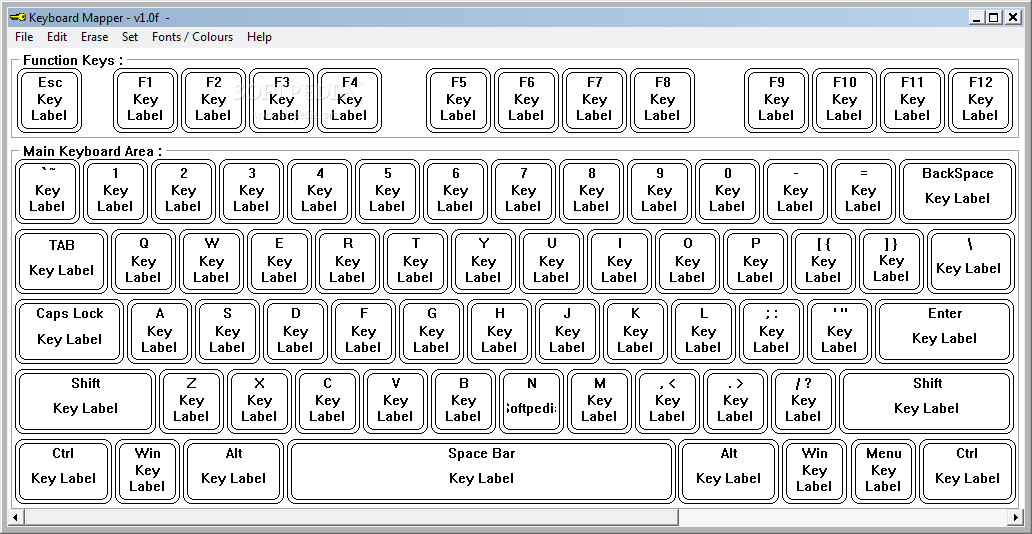1032x534 pixels.
Task: Click the equals key button
Action: pyautogui.click(x=864, y=191)
